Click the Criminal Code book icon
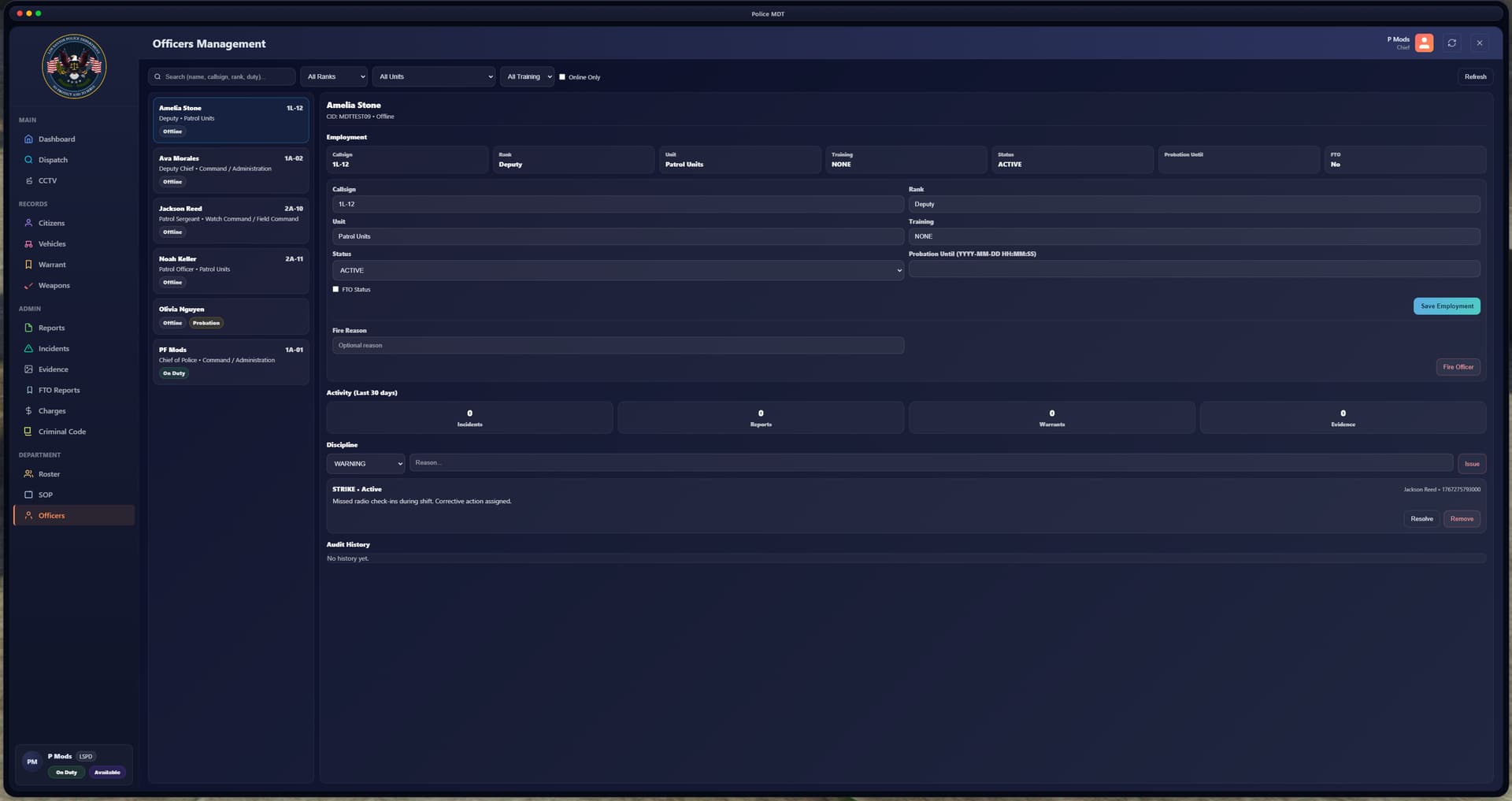Image resolution: width=1512 pixels, height=801 pixels. [x=28, y=432]
